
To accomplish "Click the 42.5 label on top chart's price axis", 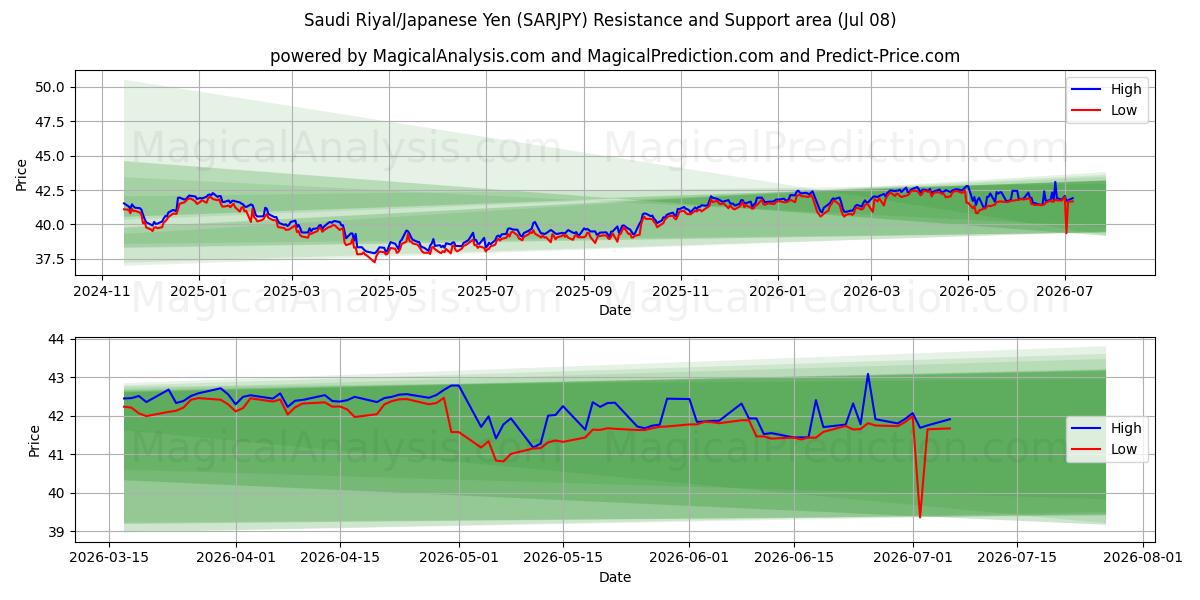I will tap(50, 190).
